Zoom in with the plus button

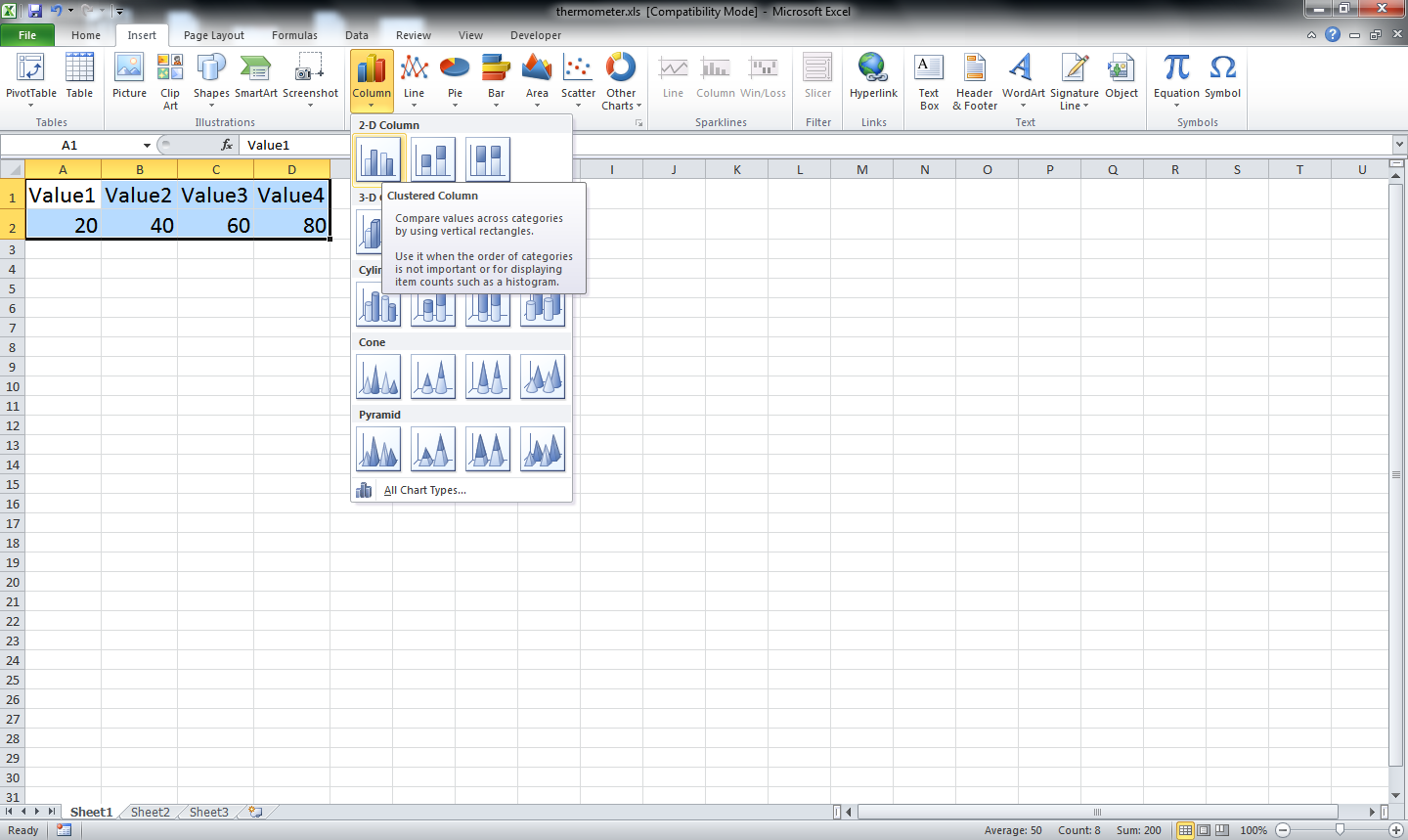1396,830
